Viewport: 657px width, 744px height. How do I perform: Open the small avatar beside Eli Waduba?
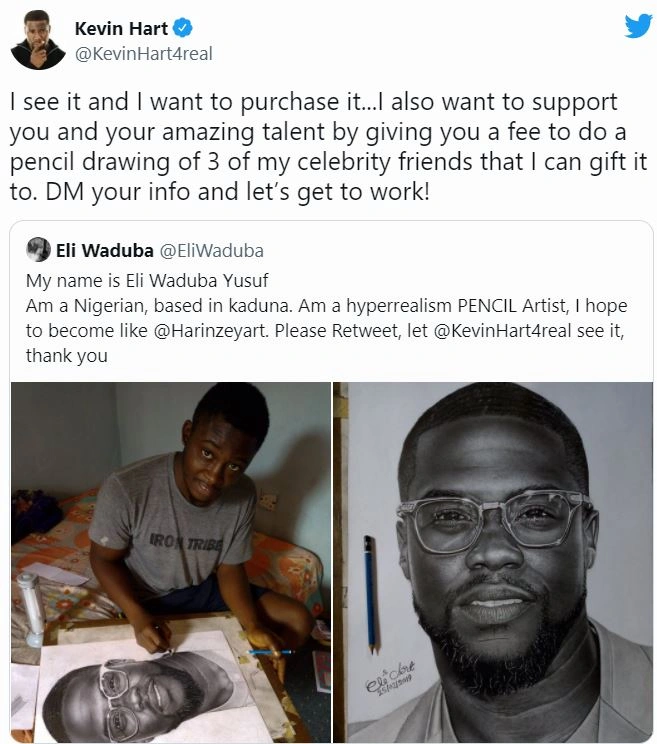(39, 250)
